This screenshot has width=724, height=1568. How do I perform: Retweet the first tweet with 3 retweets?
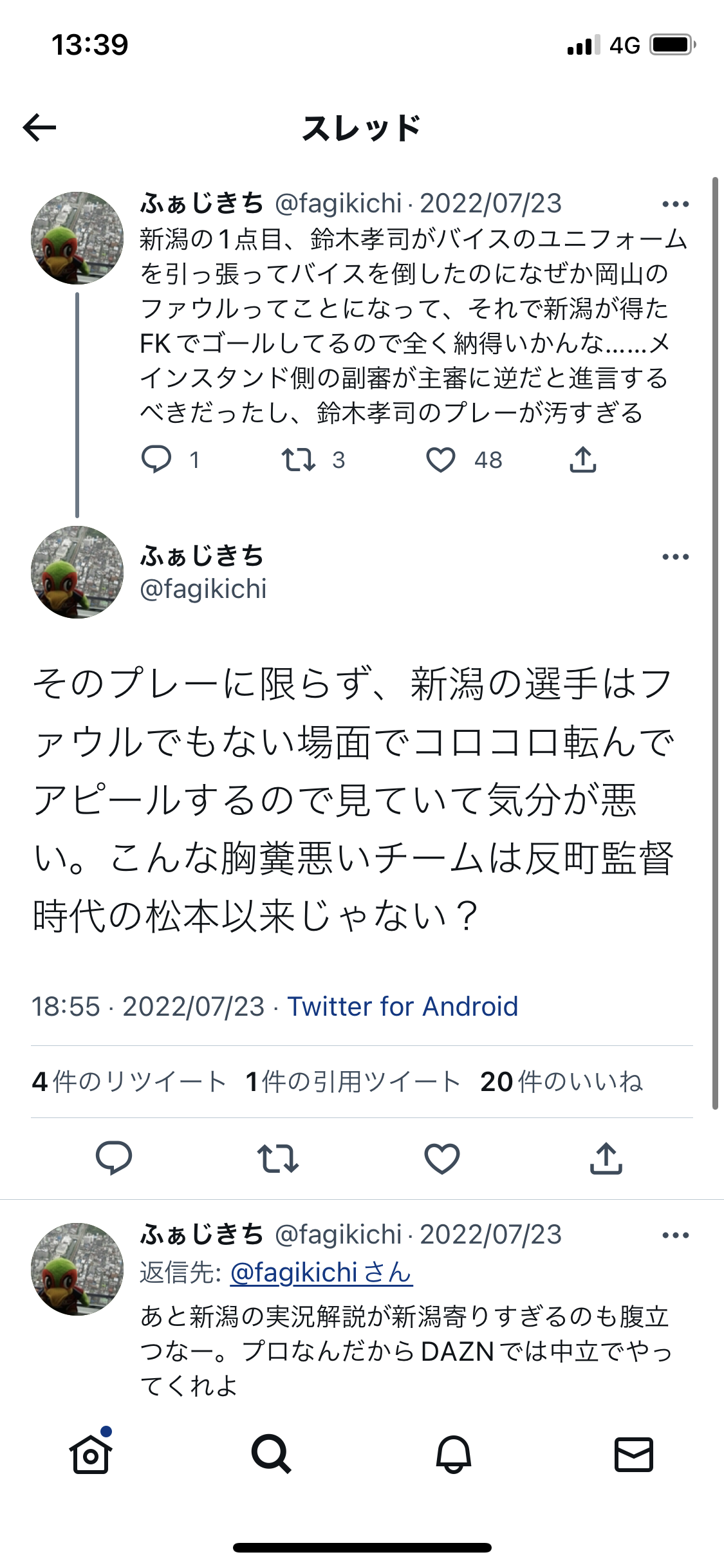[x=299, y=460]
